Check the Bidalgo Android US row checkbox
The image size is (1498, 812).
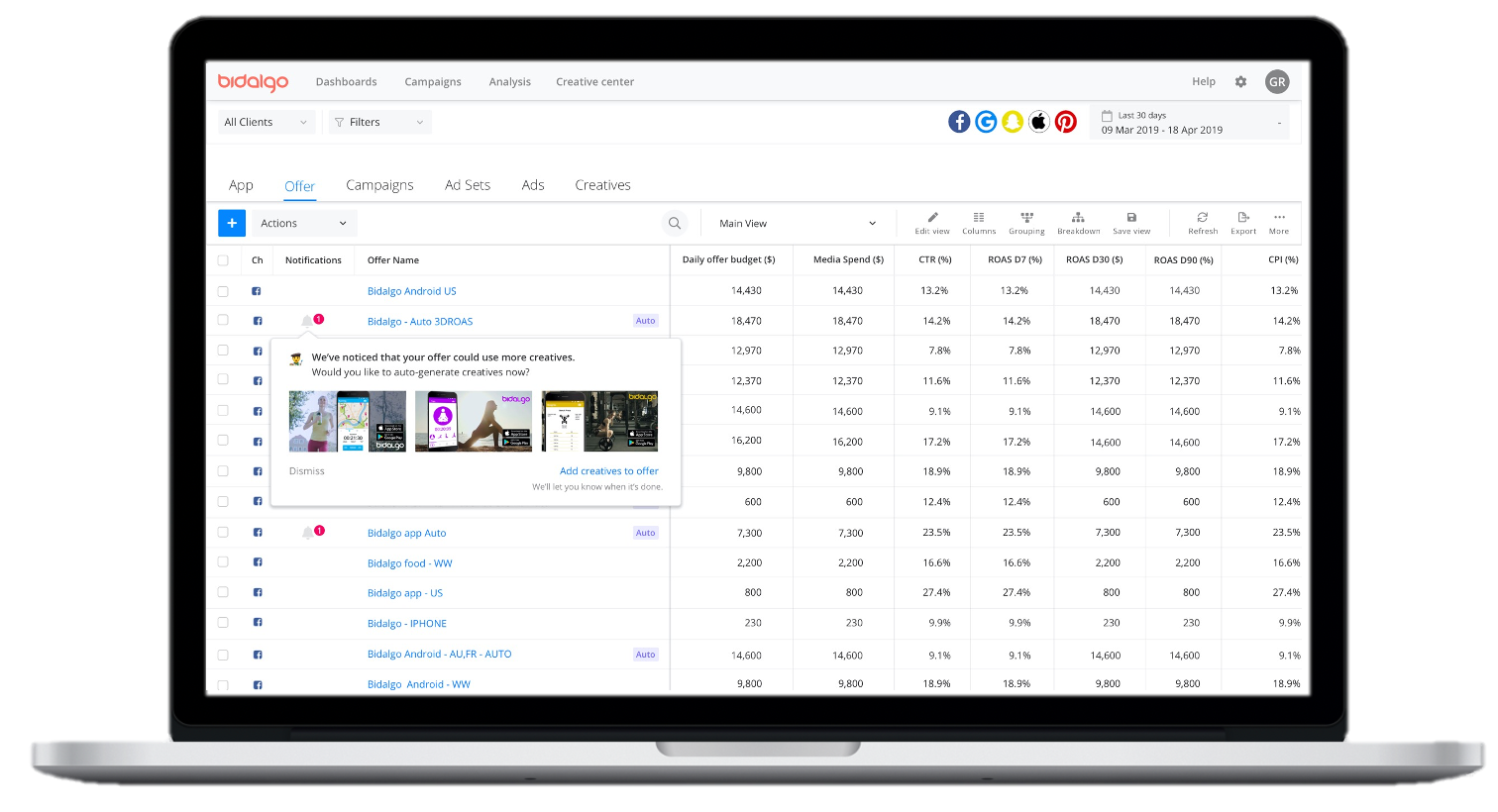click(223, 291)
